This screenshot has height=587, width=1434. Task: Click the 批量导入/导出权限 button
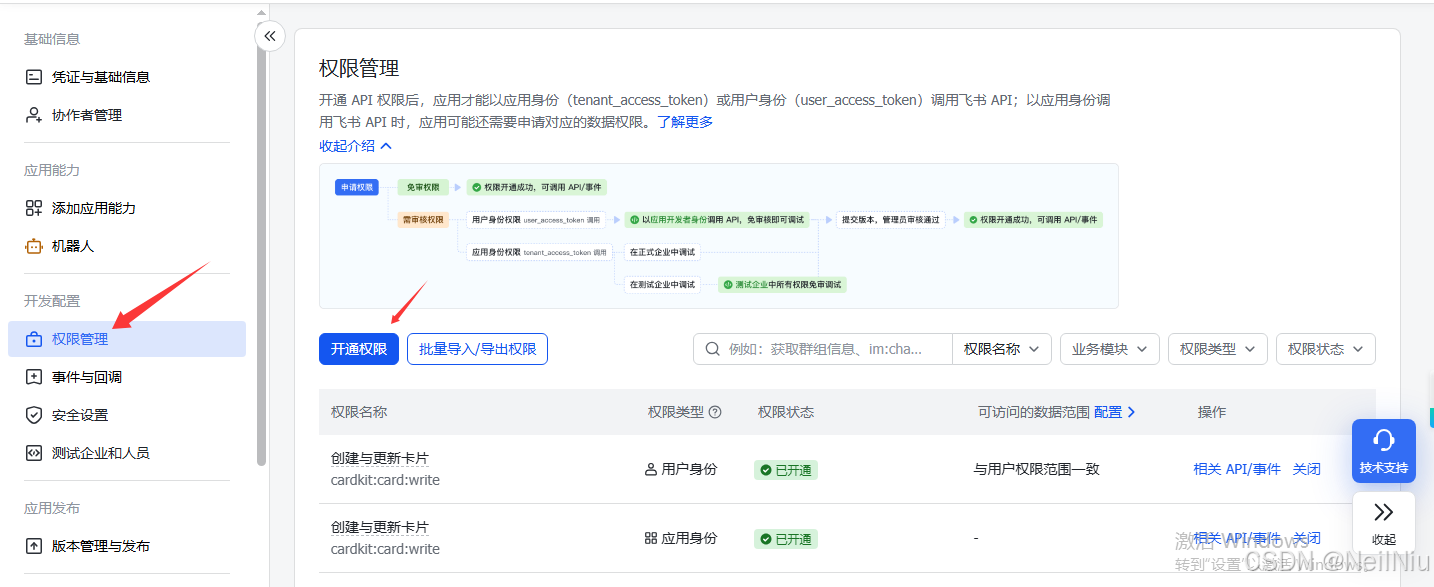point(477,349)
